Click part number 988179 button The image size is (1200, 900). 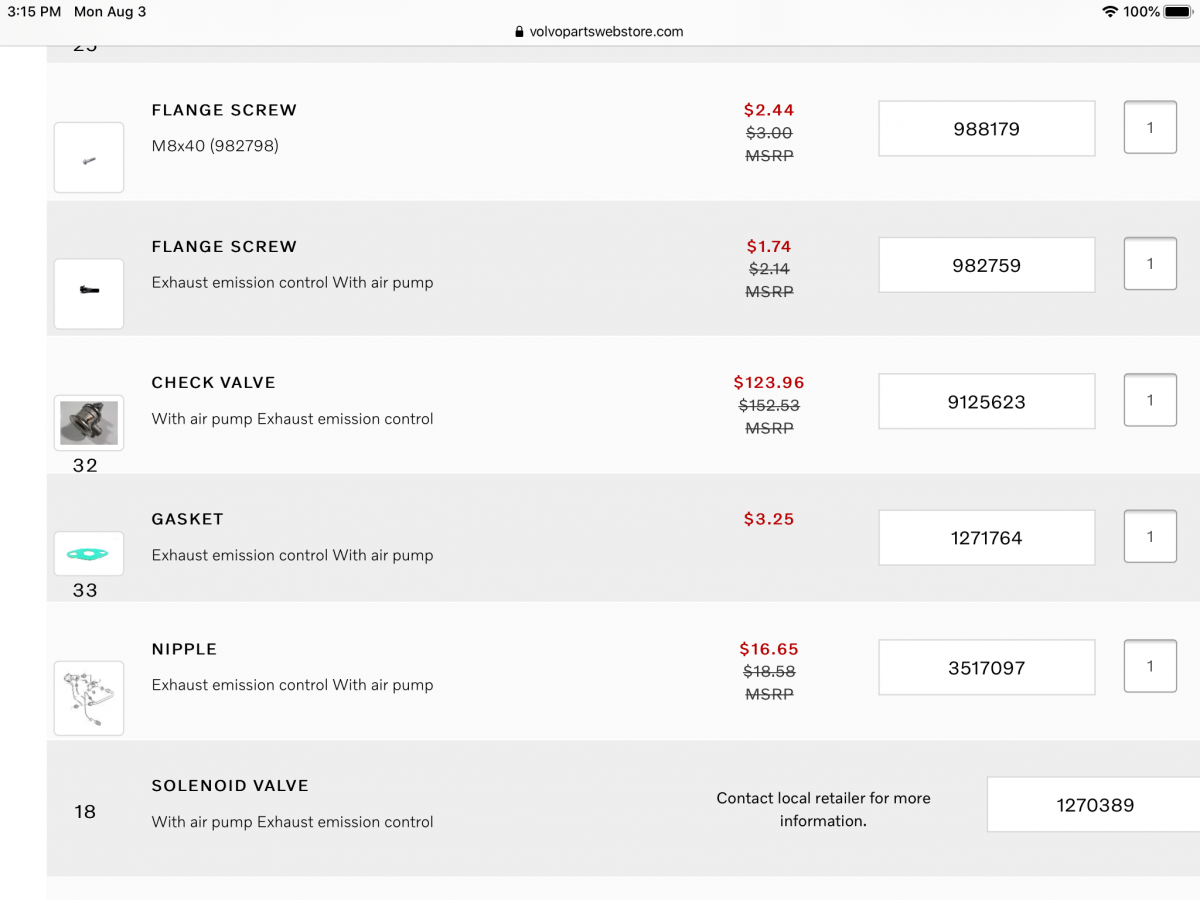(986, 129)
